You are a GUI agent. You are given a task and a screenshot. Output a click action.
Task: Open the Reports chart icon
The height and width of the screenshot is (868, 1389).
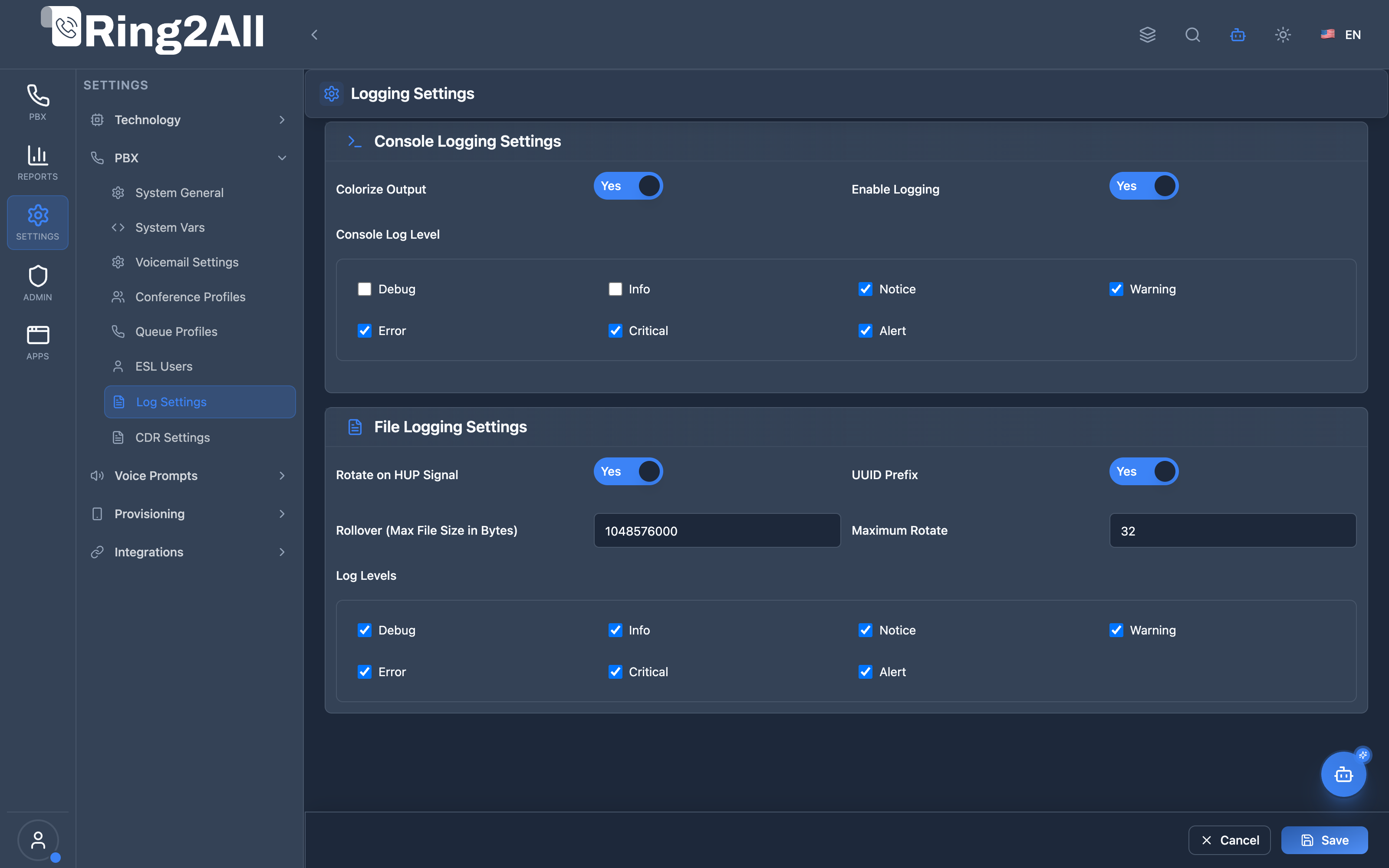[38, 162]
